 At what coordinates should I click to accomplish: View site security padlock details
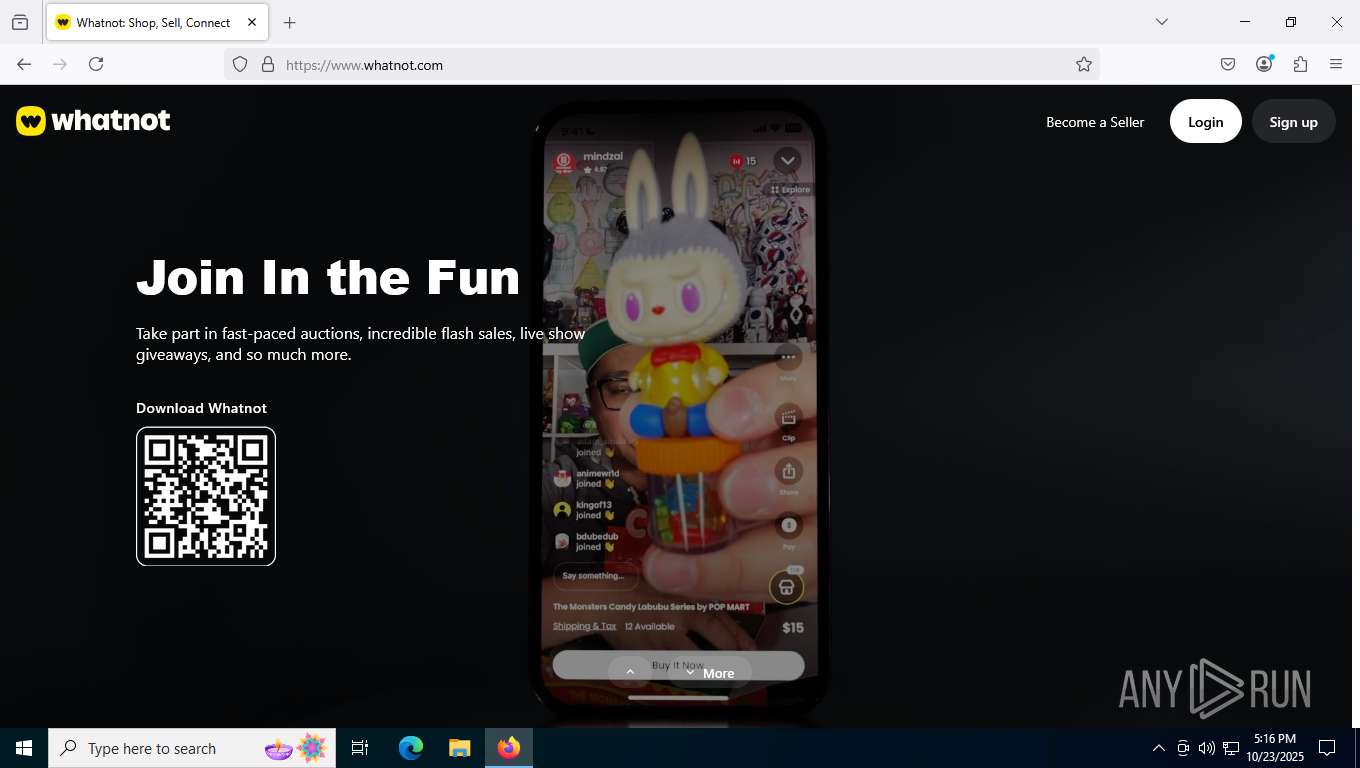267,64
